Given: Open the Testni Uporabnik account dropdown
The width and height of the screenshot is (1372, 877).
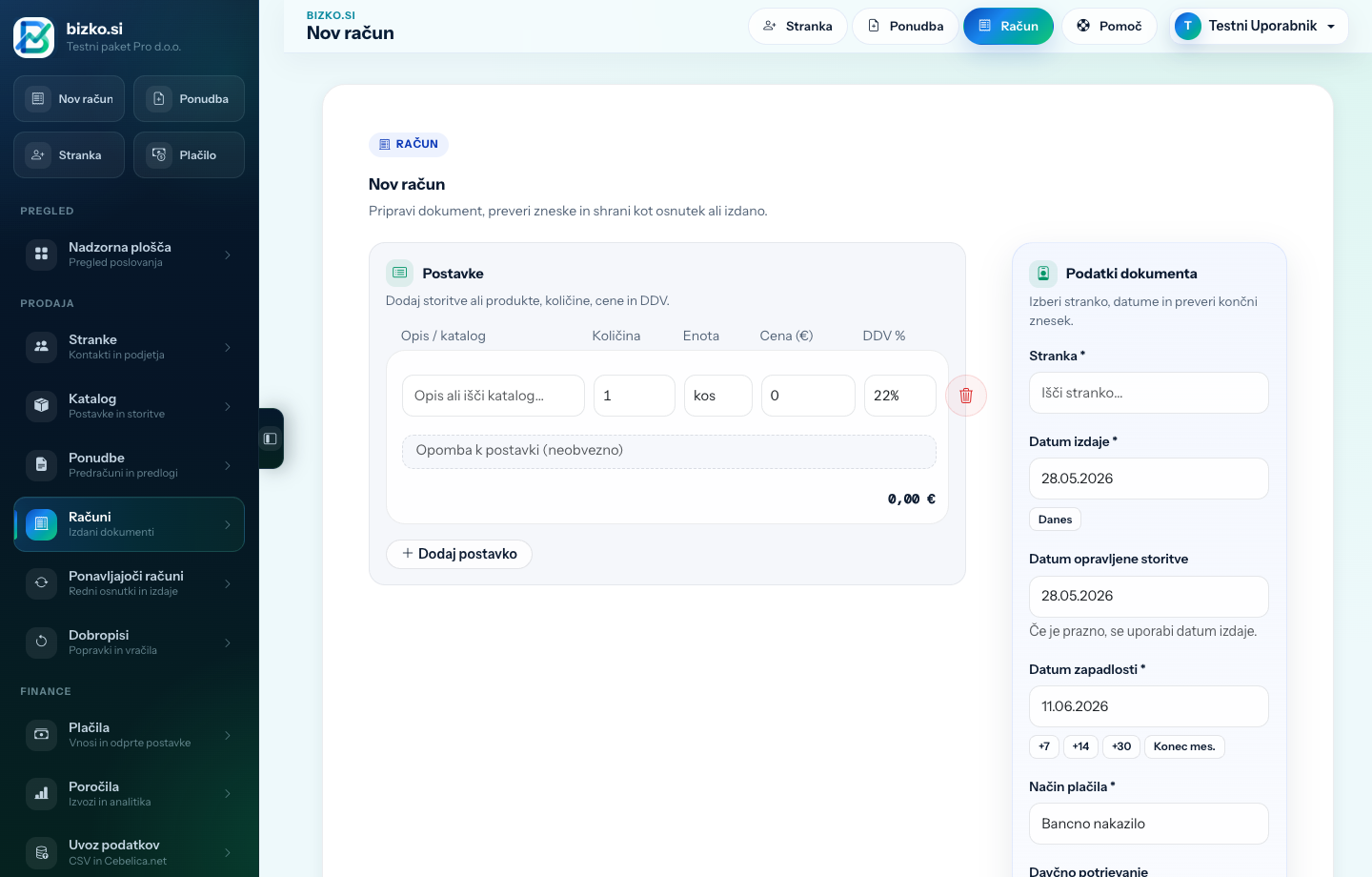Looking at the screenshot, I should 1259,26.
